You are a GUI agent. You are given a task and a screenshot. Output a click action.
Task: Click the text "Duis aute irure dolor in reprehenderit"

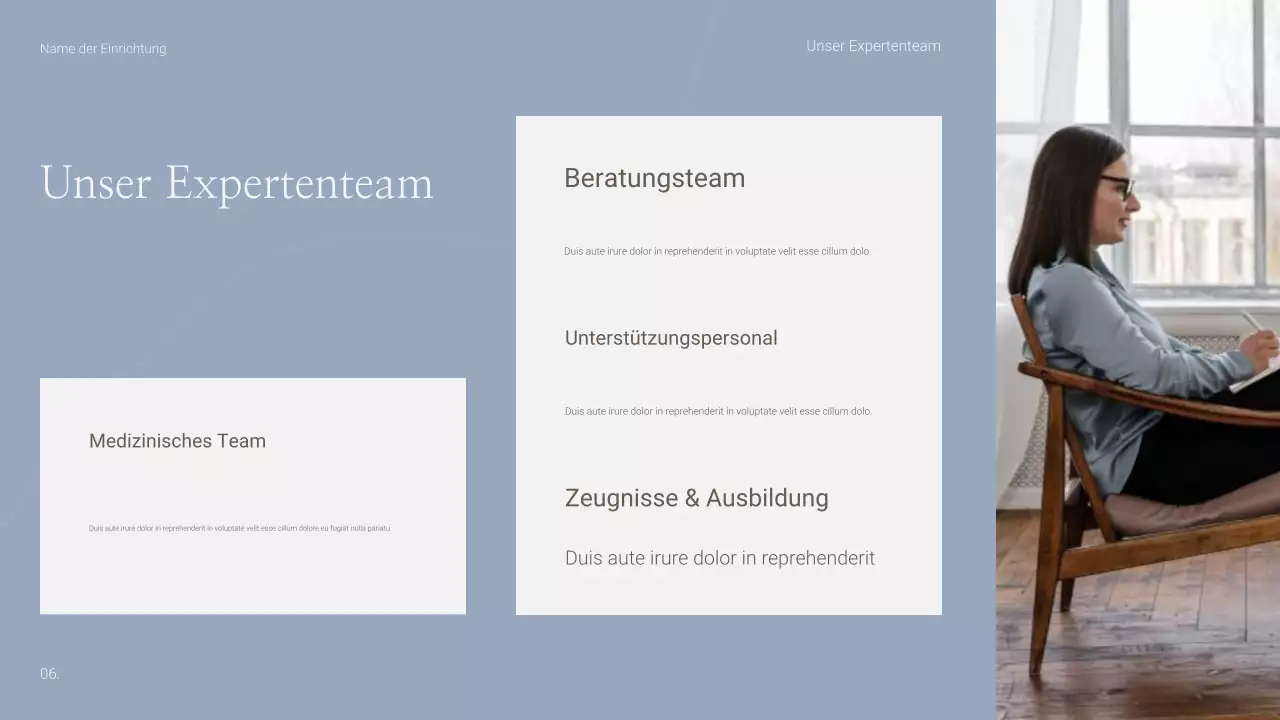pyautogui.click(x=720, y=558)
